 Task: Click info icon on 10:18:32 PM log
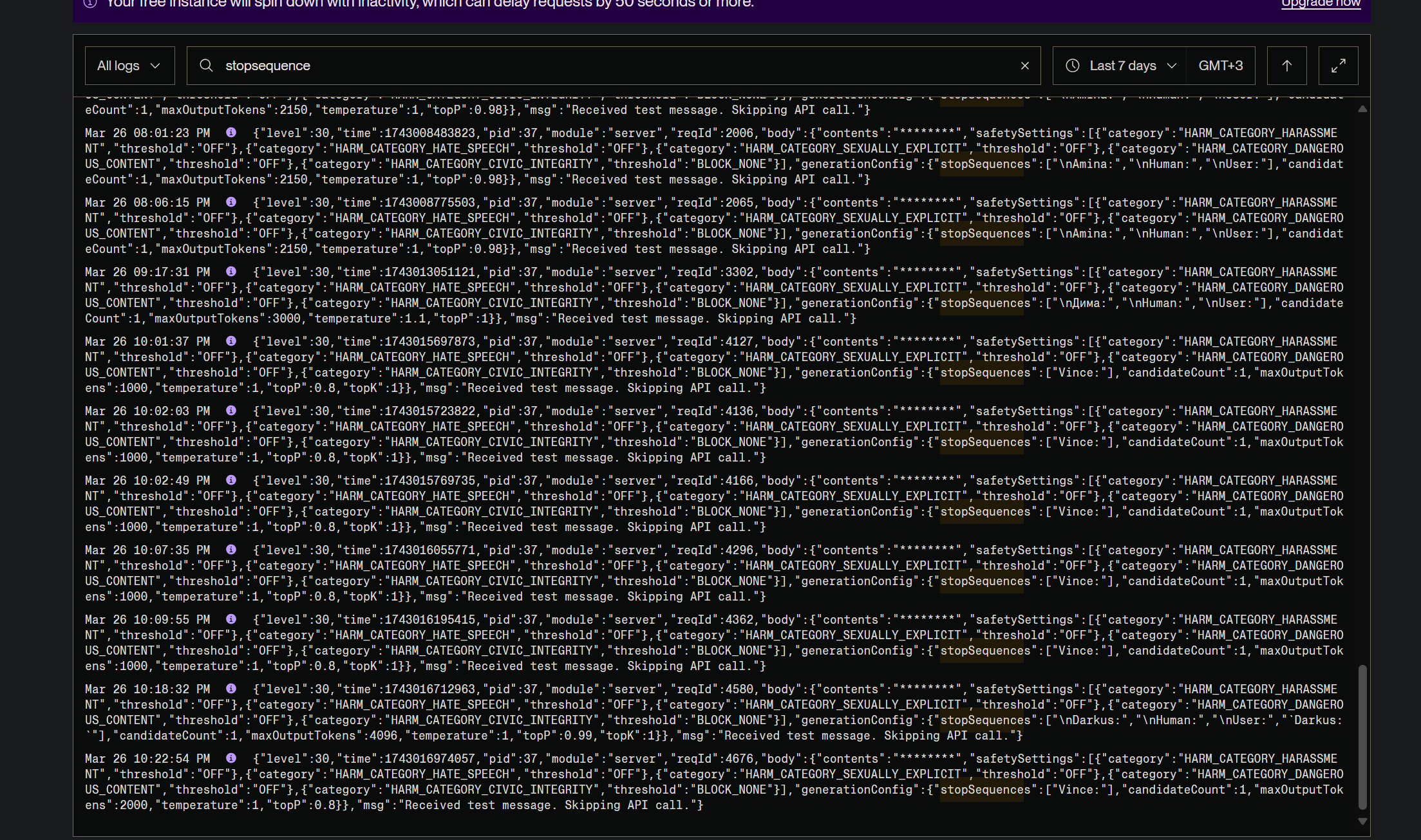point(231,689)
